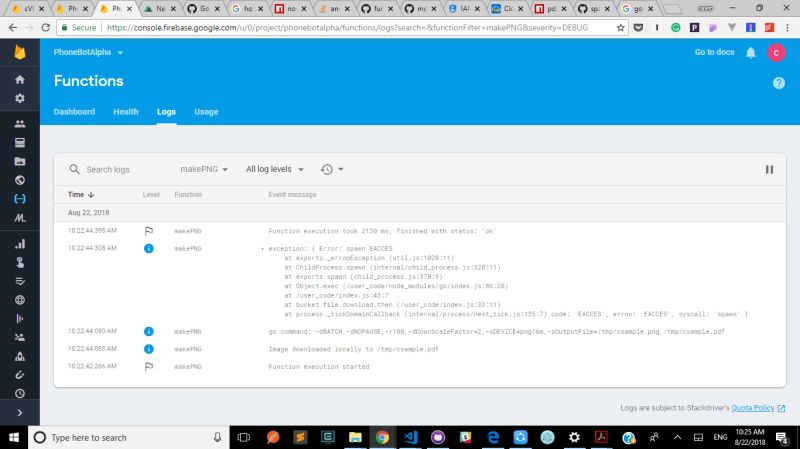The width and height of the screenshot is (800, 449).
Task: Open File Explorer from taskbar
Action: (355, 437)
